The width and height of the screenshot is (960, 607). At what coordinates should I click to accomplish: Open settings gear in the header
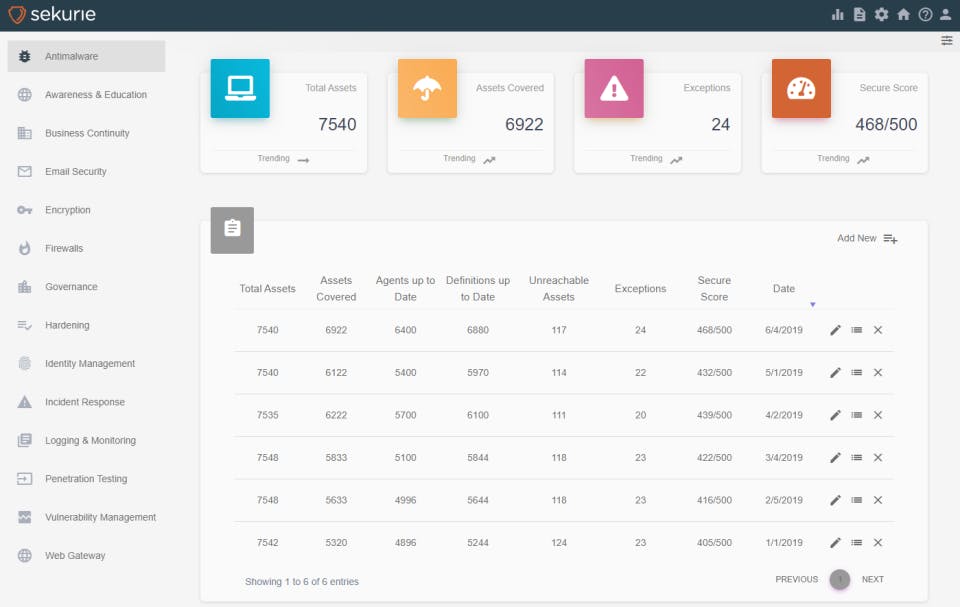[881, 15]
